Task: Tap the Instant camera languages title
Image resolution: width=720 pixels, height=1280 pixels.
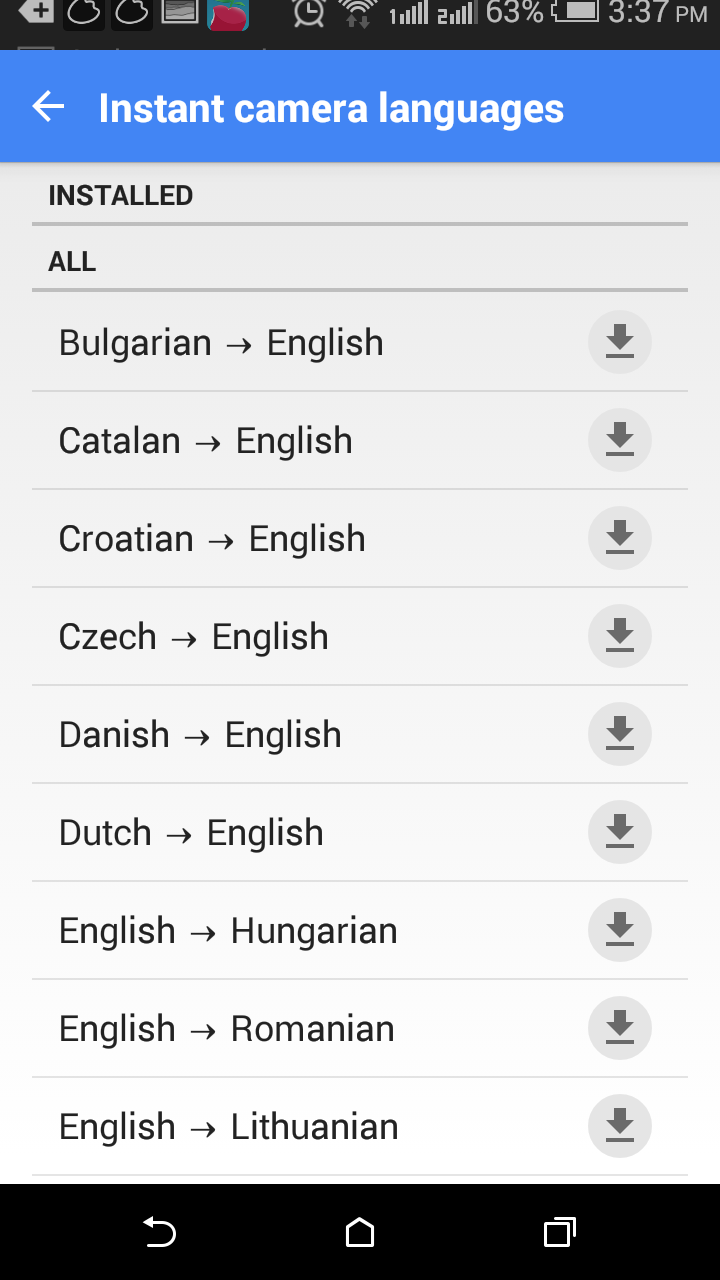Action: (331, 109)
